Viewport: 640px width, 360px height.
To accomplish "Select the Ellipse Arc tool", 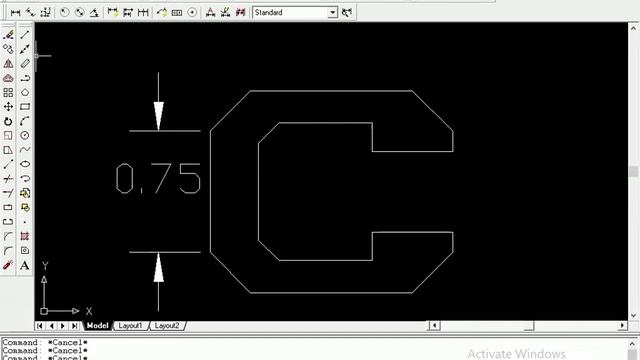I will tap(25, 179).
